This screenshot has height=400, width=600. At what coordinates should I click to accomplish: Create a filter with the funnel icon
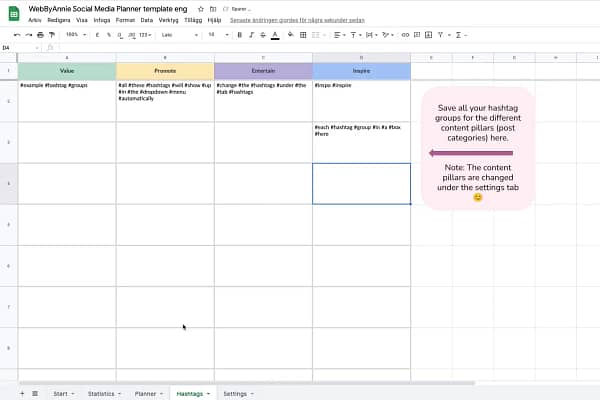440,35
